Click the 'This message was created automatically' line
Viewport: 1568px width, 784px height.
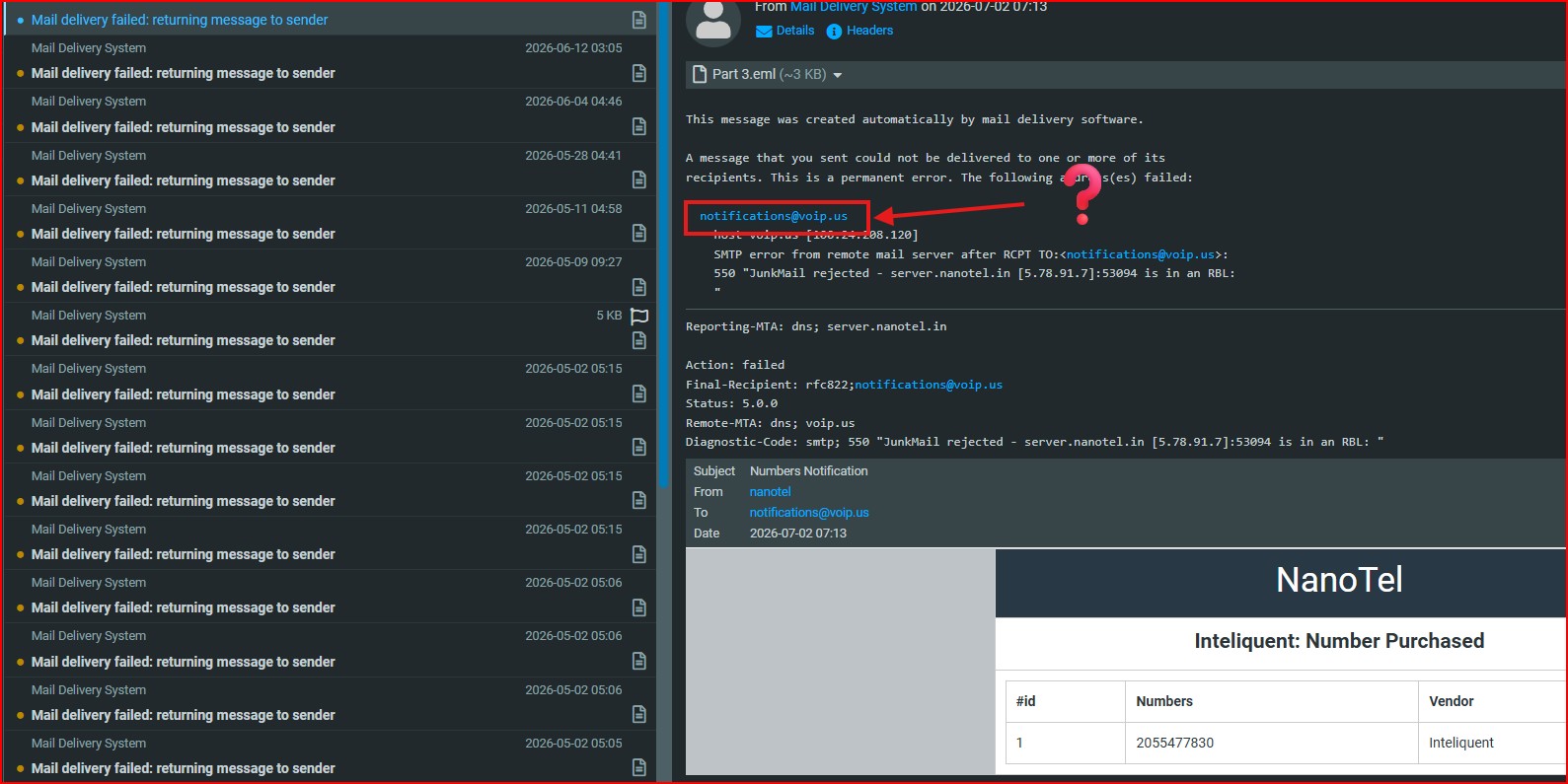pyautogui.click(x=915, y=119)
